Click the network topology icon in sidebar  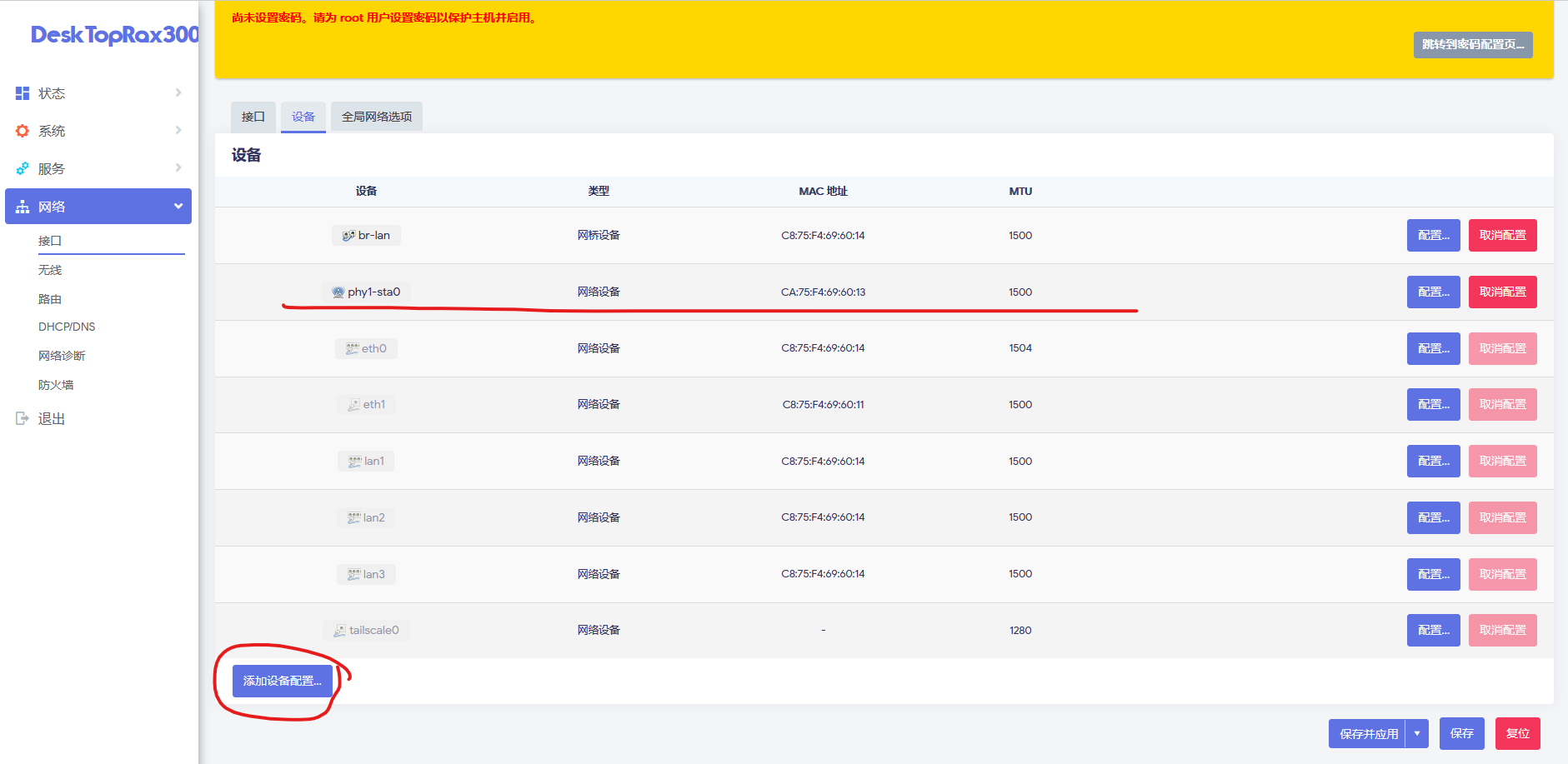point(23,207)
